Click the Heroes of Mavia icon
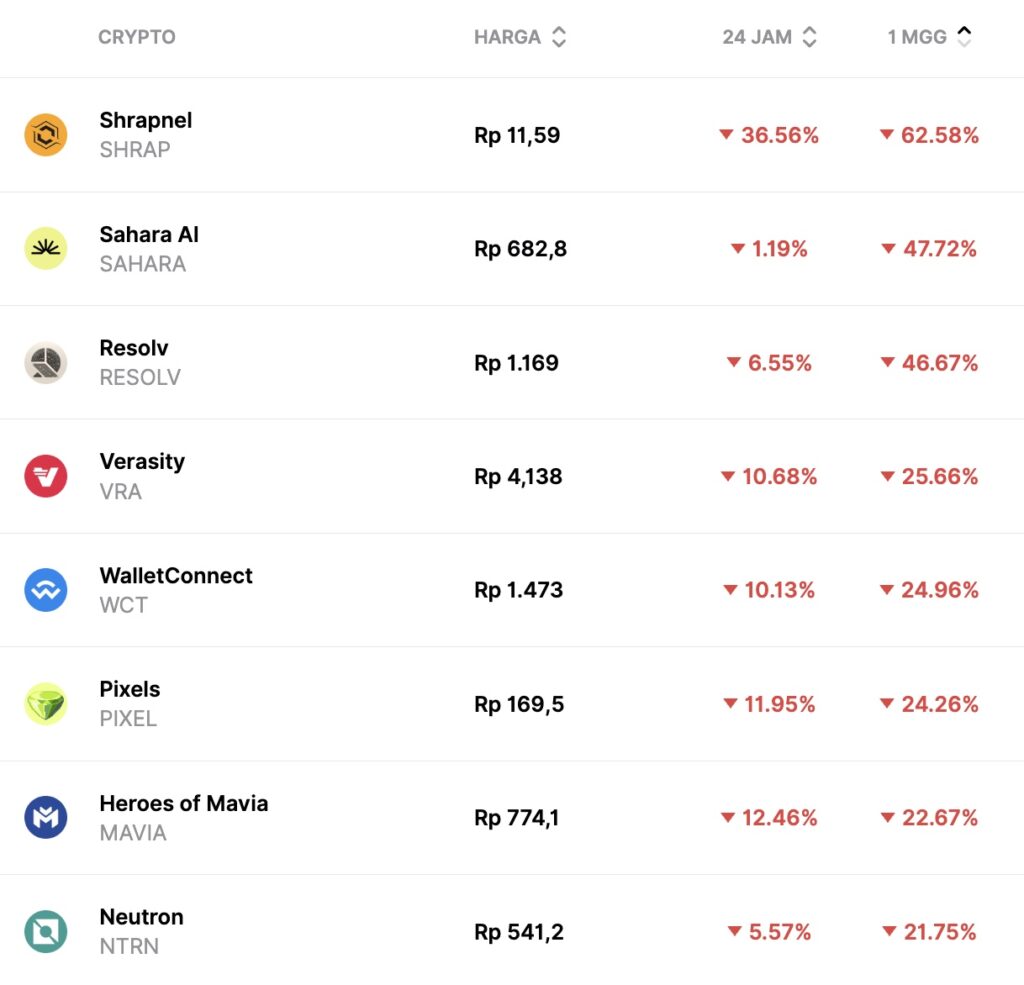The width and height of the screenshot is (1024, 985). [x=46, y=818]
